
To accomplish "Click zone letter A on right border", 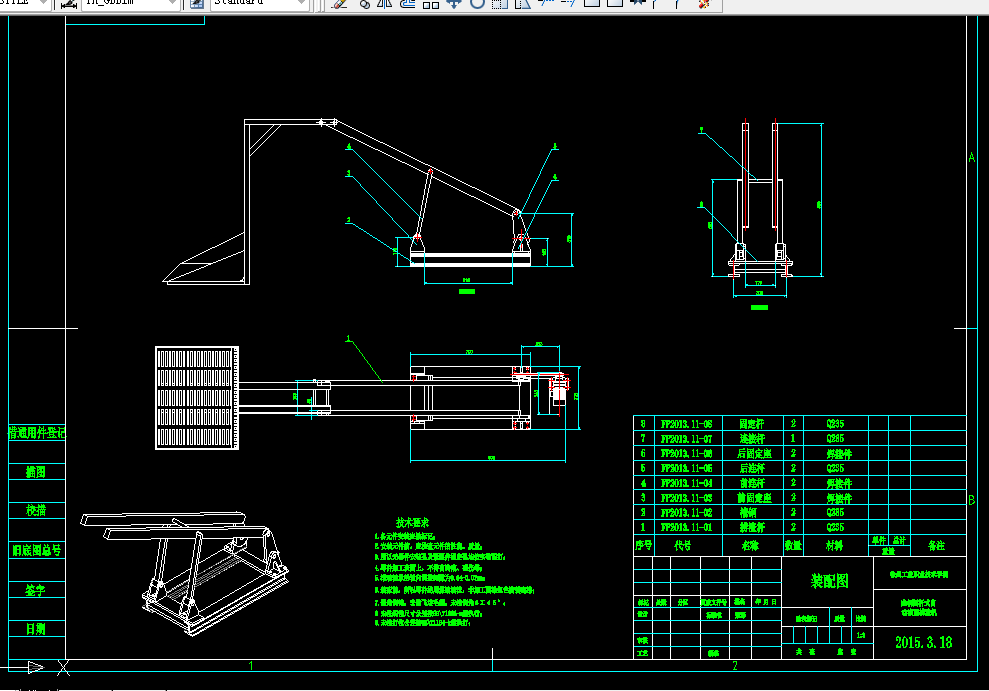I will pos(972,157).
